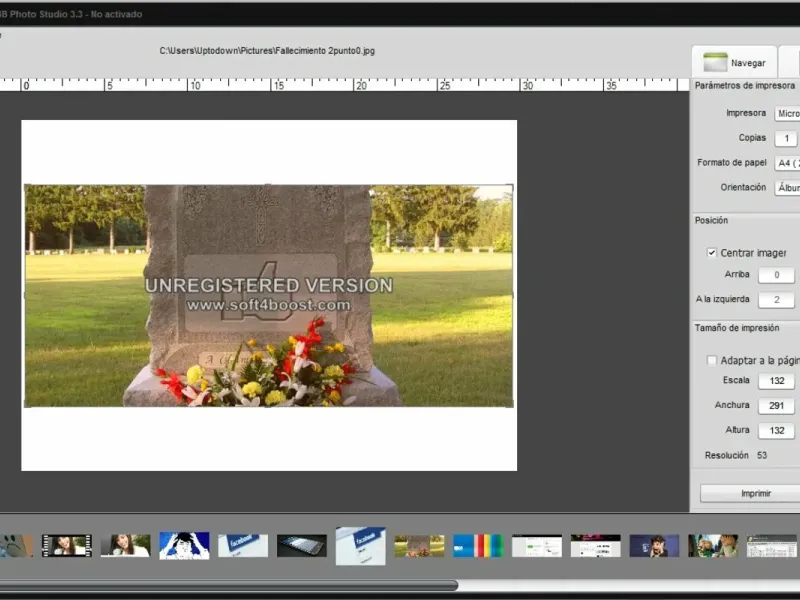This screenshot has height=600, width=800.
Task: Expand the Formato de papel dropdown
Action: pos(787,163)
